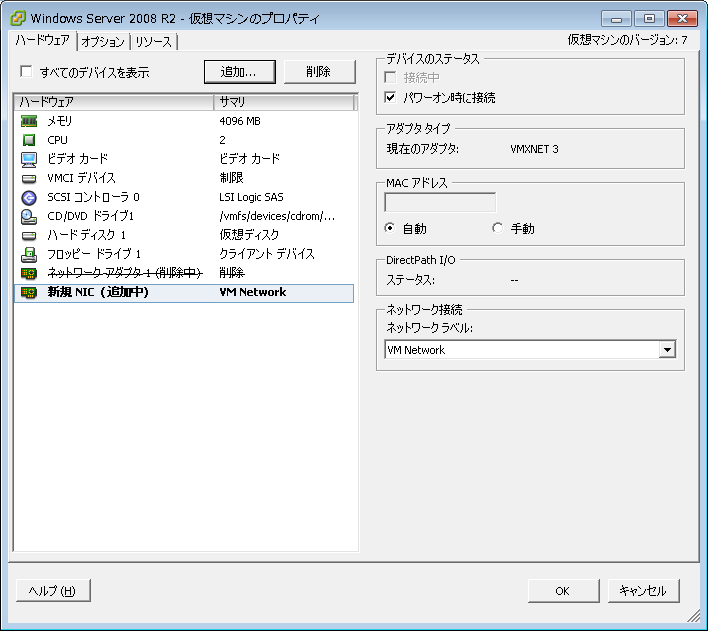Click the memory (メモリ) device icon
The width and height of the screenshot is (708, 631).
[29, 121]
